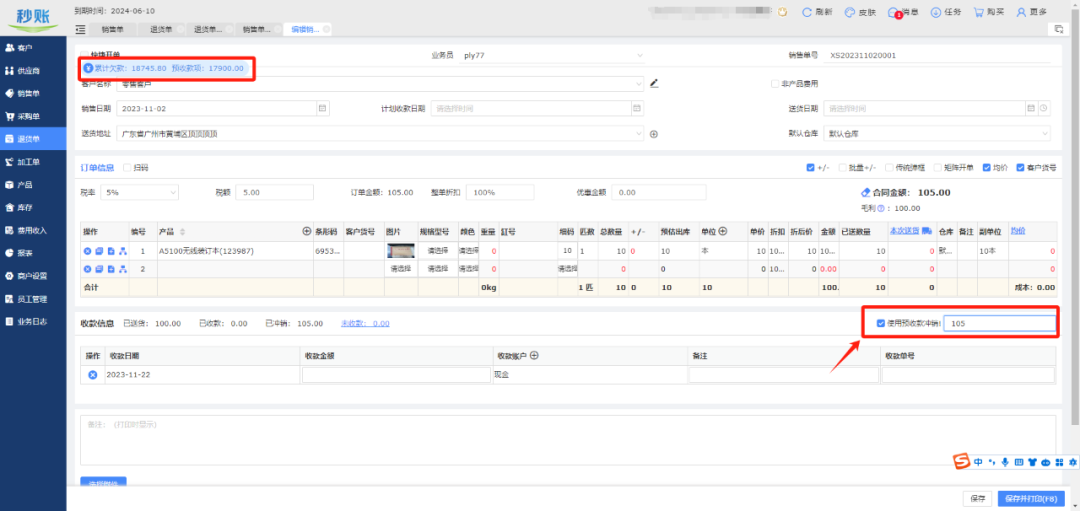The width and height of the screenshot is (1080, 511).
Task: Click the pencil edit icon beside customer name
Action: tap(654, 83)
